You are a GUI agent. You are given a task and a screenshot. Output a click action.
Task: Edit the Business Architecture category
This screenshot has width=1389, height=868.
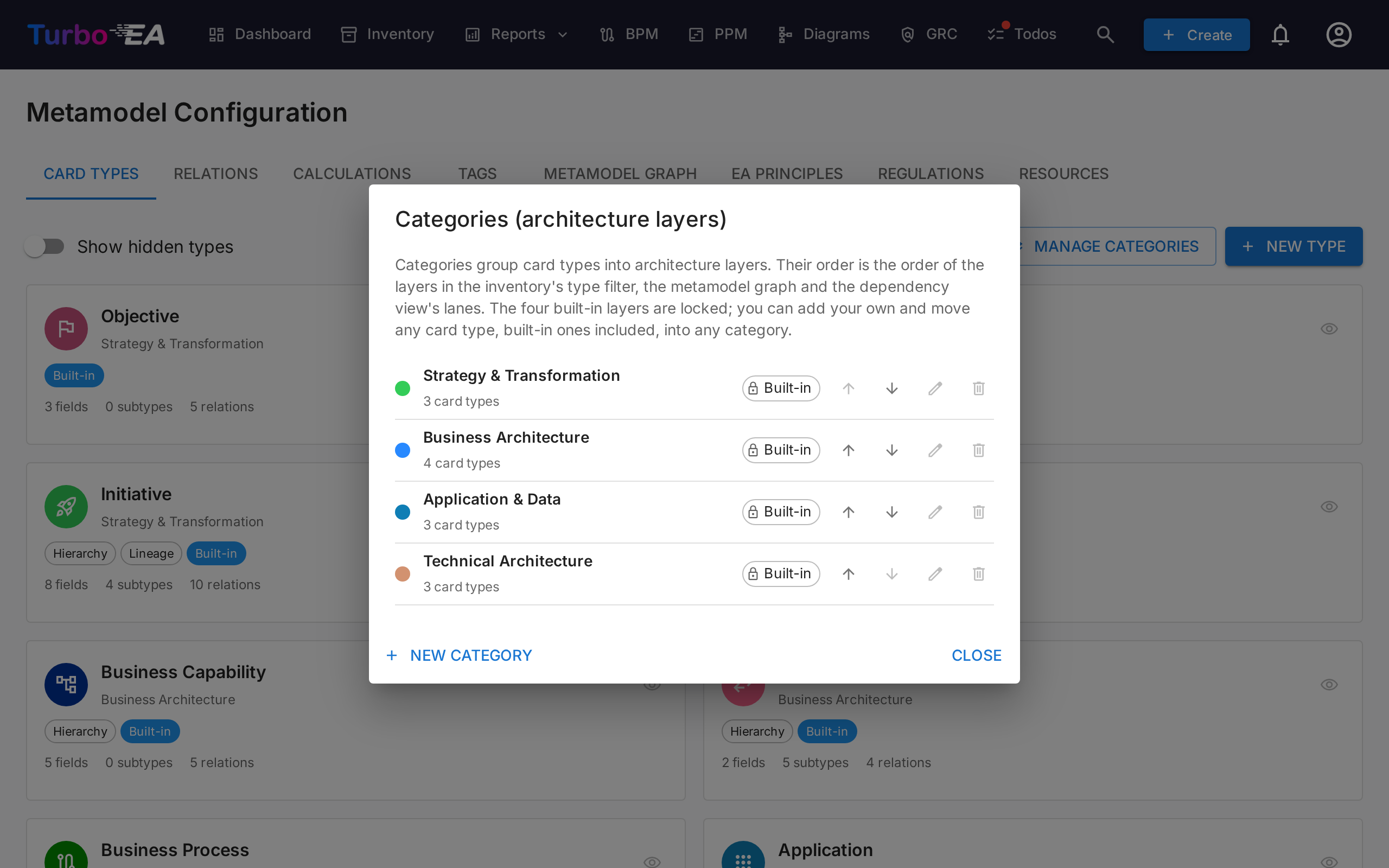[935, 451]
